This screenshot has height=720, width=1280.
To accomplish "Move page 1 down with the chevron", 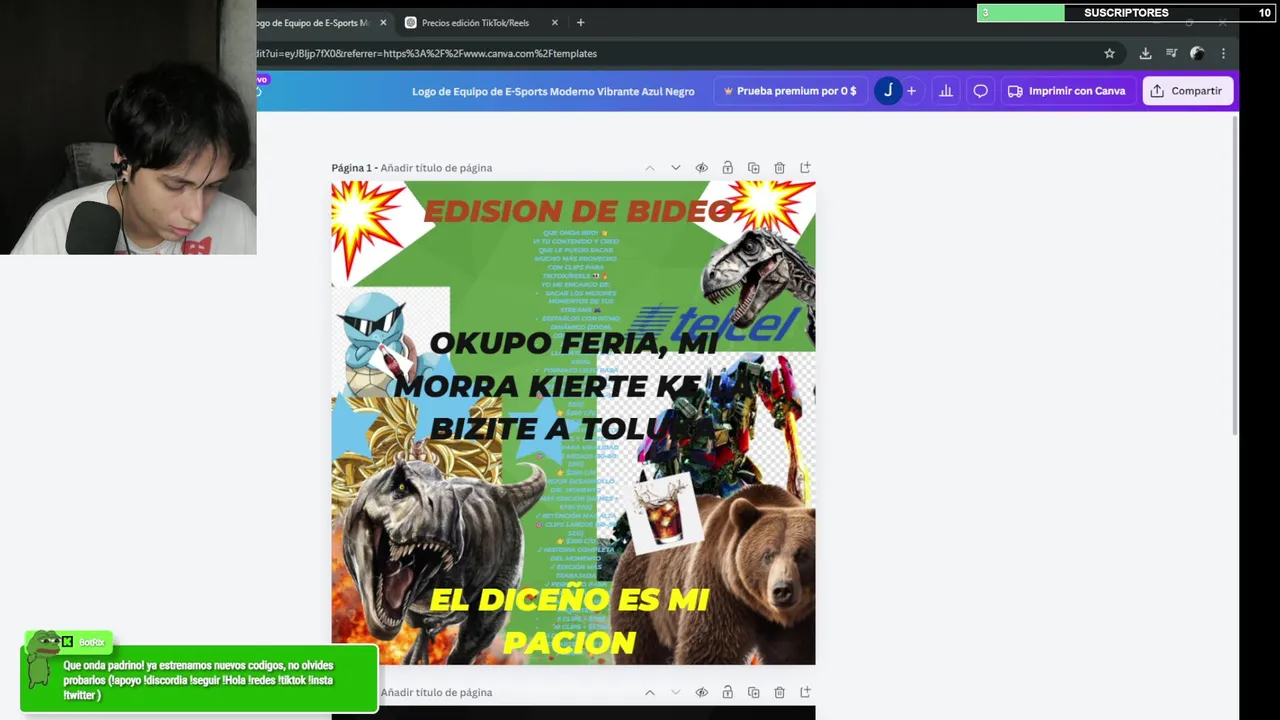I will pos(675,168).
